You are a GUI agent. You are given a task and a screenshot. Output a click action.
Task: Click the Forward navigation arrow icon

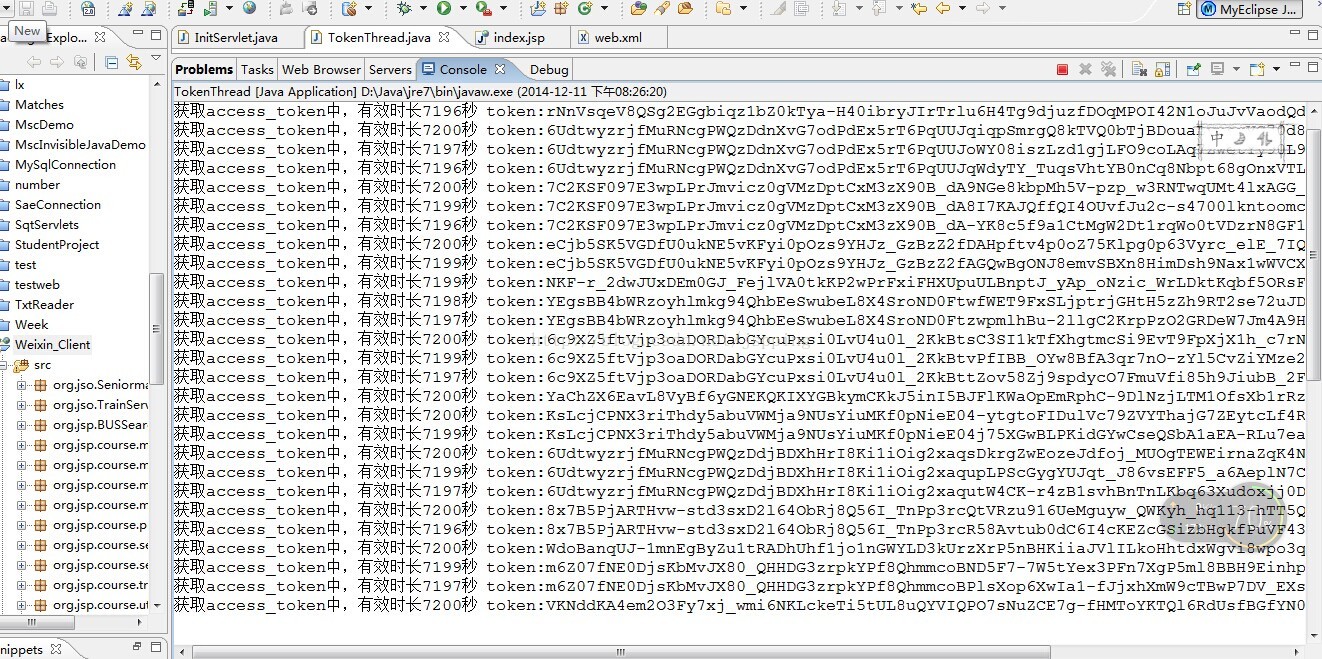point(982,8)
